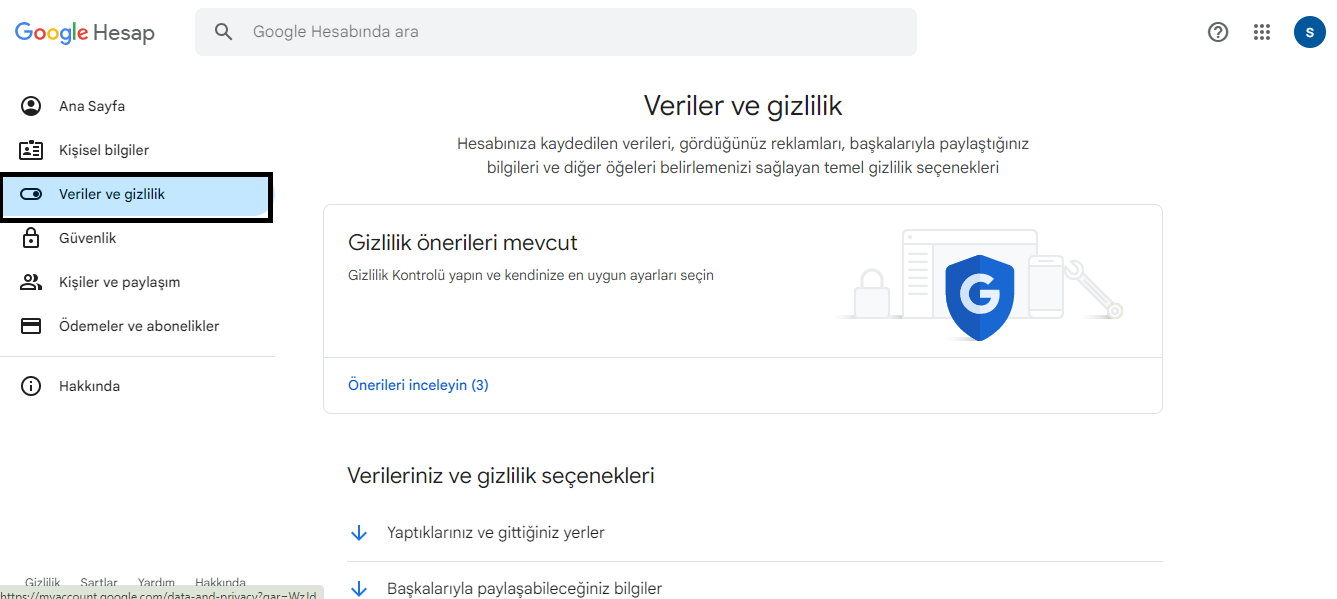Click the Veriler ve gizlilik toggle icon
This screenshot has width=1337, height=599.
point(31,193)
